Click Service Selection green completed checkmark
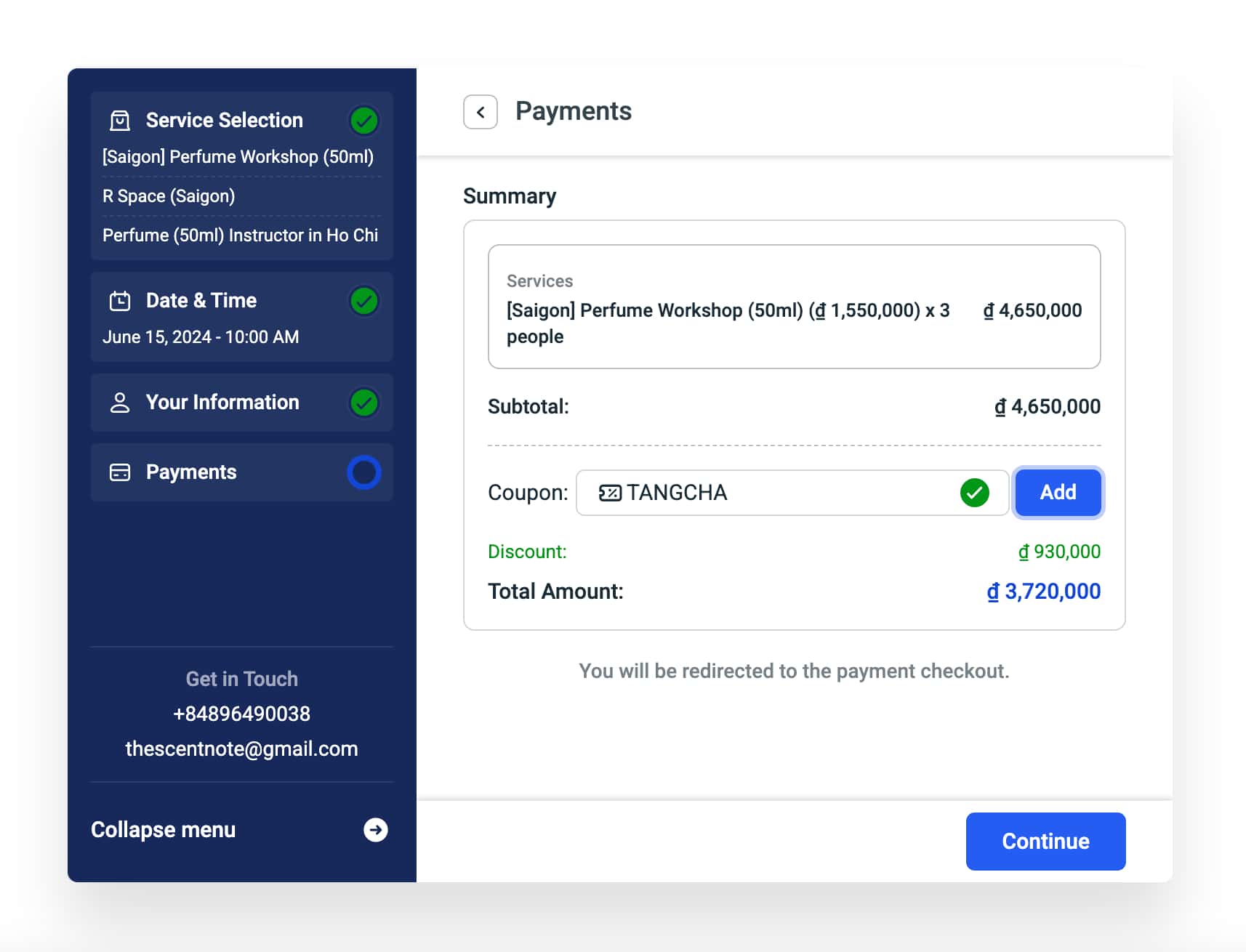Screen dimensions: 1246x952 pos(363,121)
